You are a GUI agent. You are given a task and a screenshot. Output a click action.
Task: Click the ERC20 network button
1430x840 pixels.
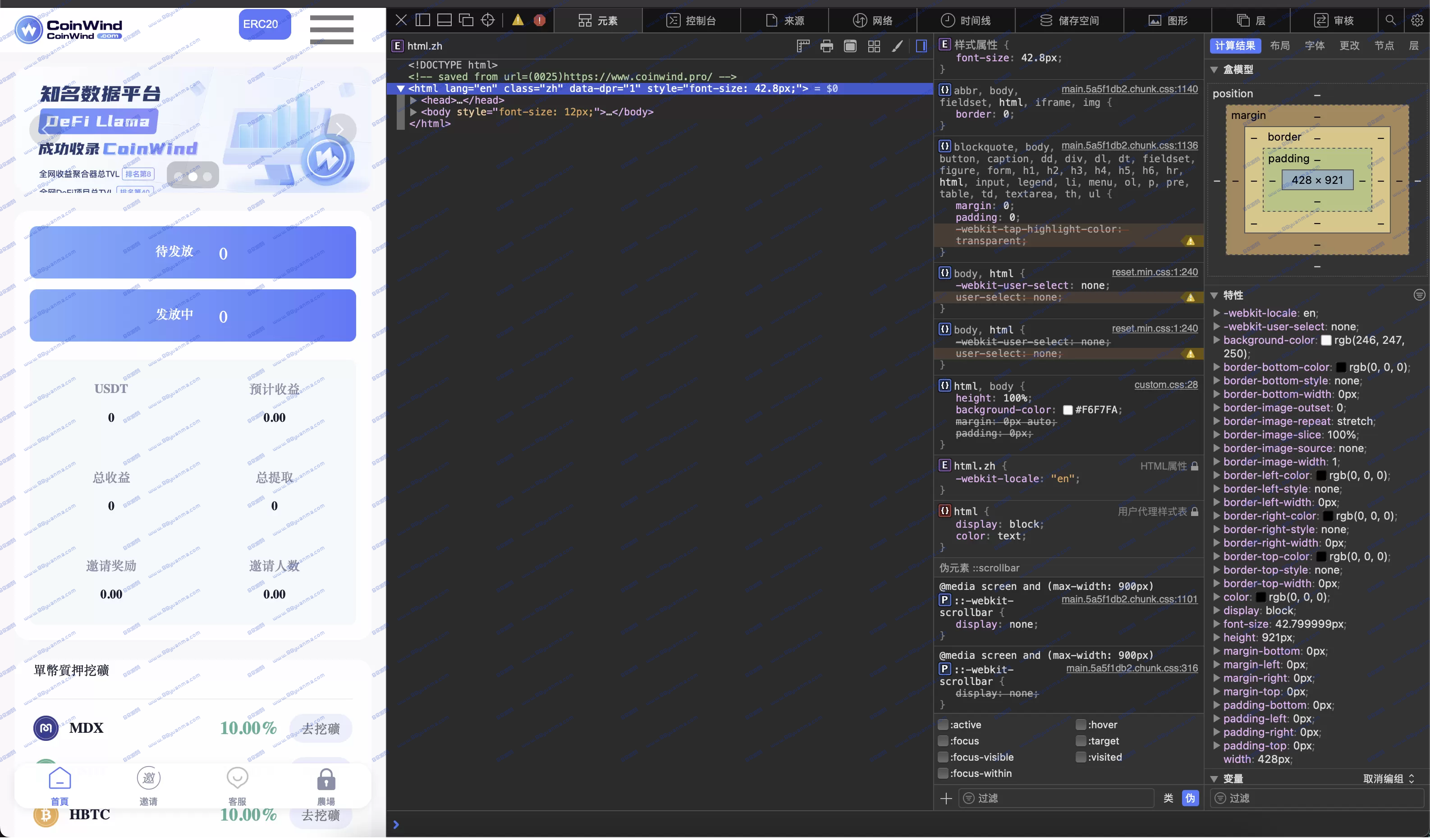(x=265, y=24)
